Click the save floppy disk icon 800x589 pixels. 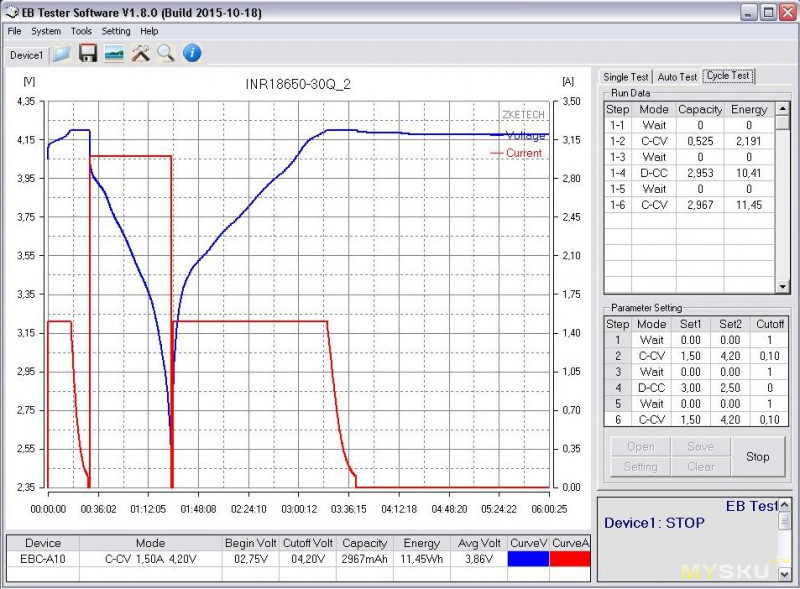click(x=88, y=54)
